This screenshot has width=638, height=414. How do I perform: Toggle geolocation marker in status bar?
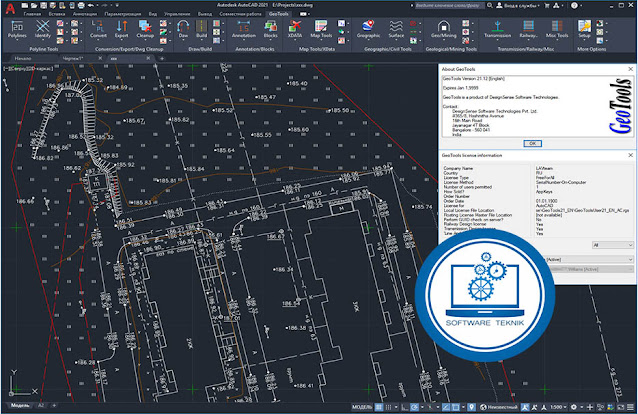(471, 407)
